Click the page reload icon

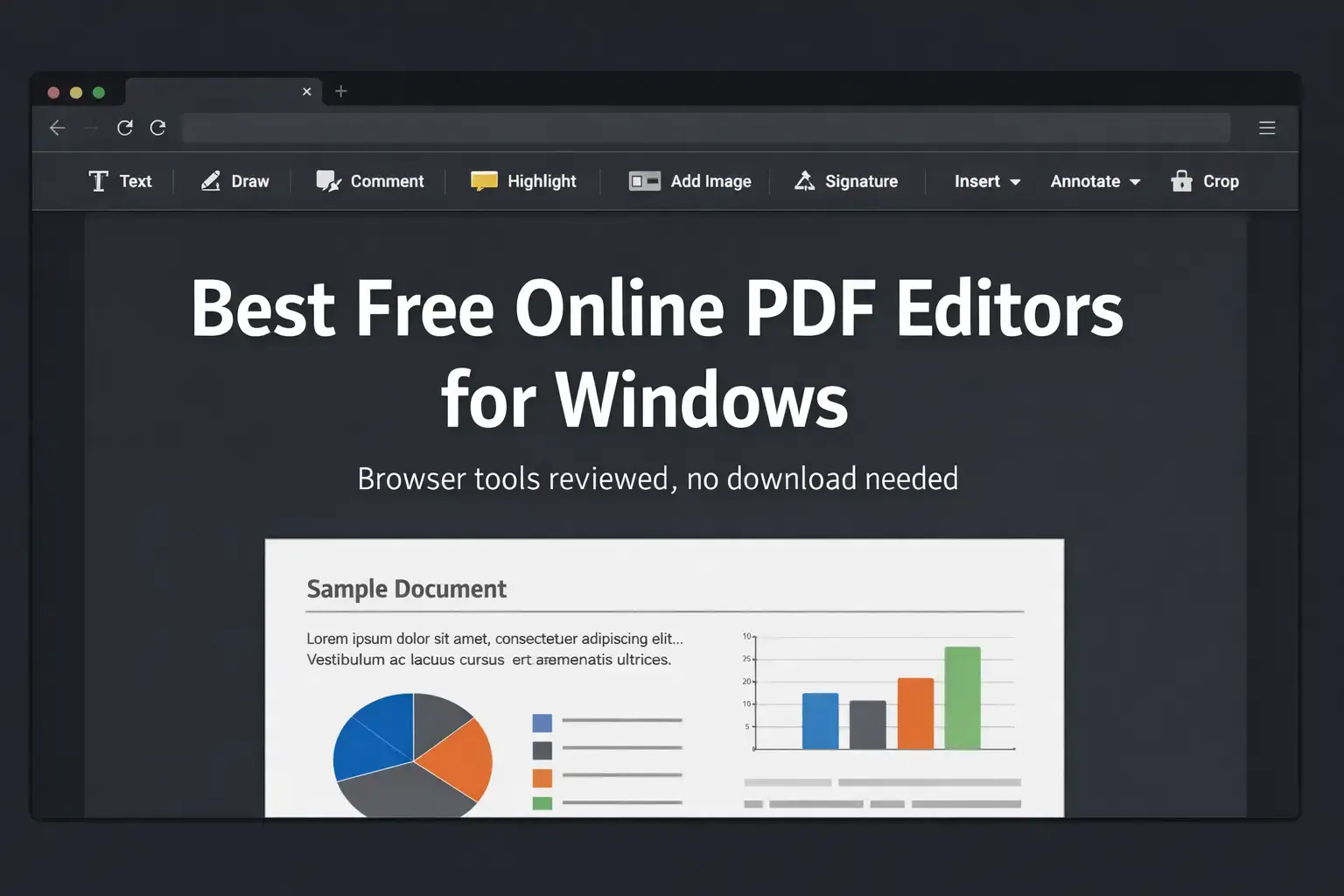[x=125, y=128]
